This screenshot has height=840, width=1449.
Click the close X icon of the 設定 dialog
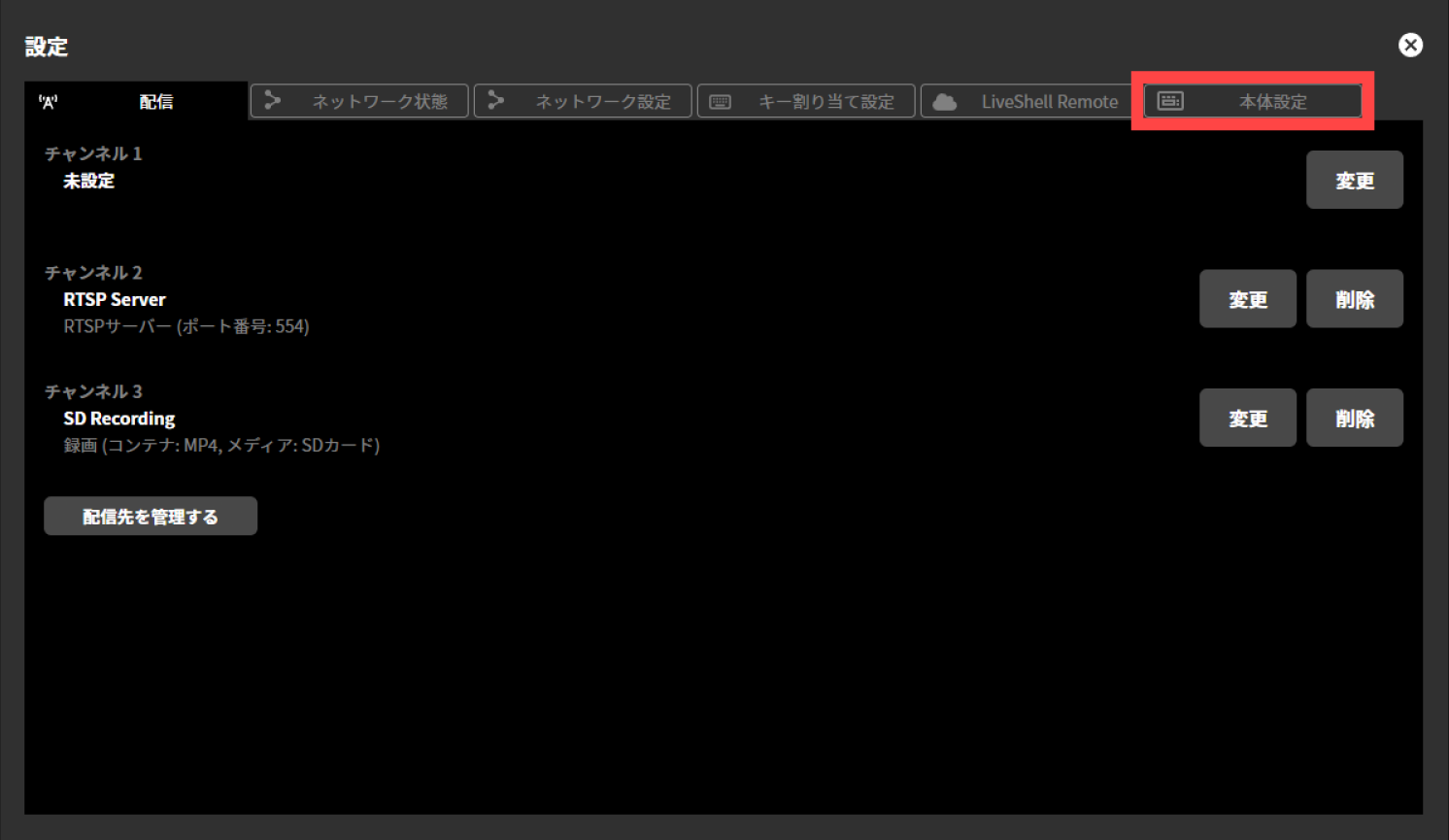tap(1410, 45)
